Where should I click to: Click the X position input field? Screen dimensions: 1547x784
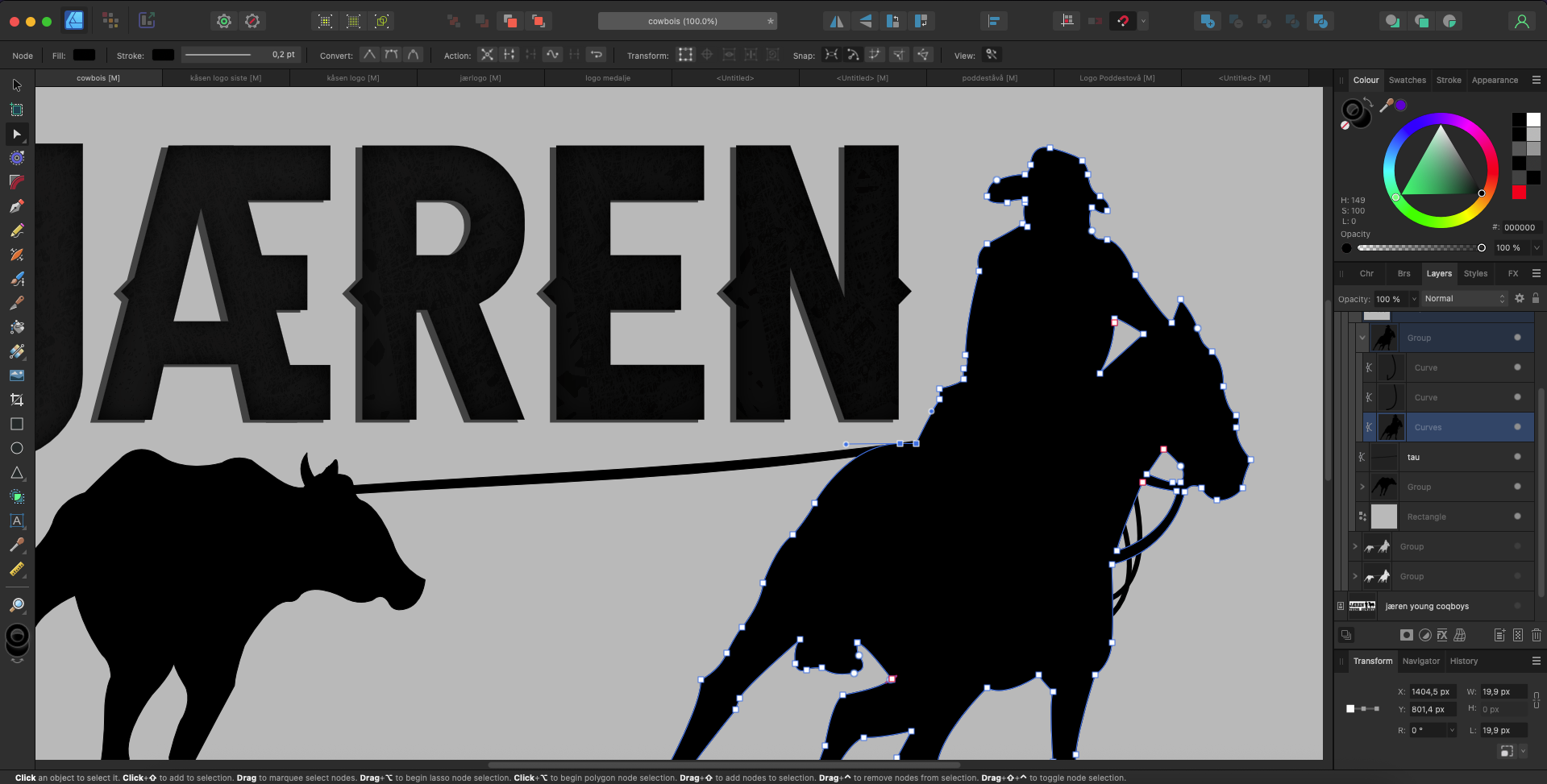coord(1432,691)
